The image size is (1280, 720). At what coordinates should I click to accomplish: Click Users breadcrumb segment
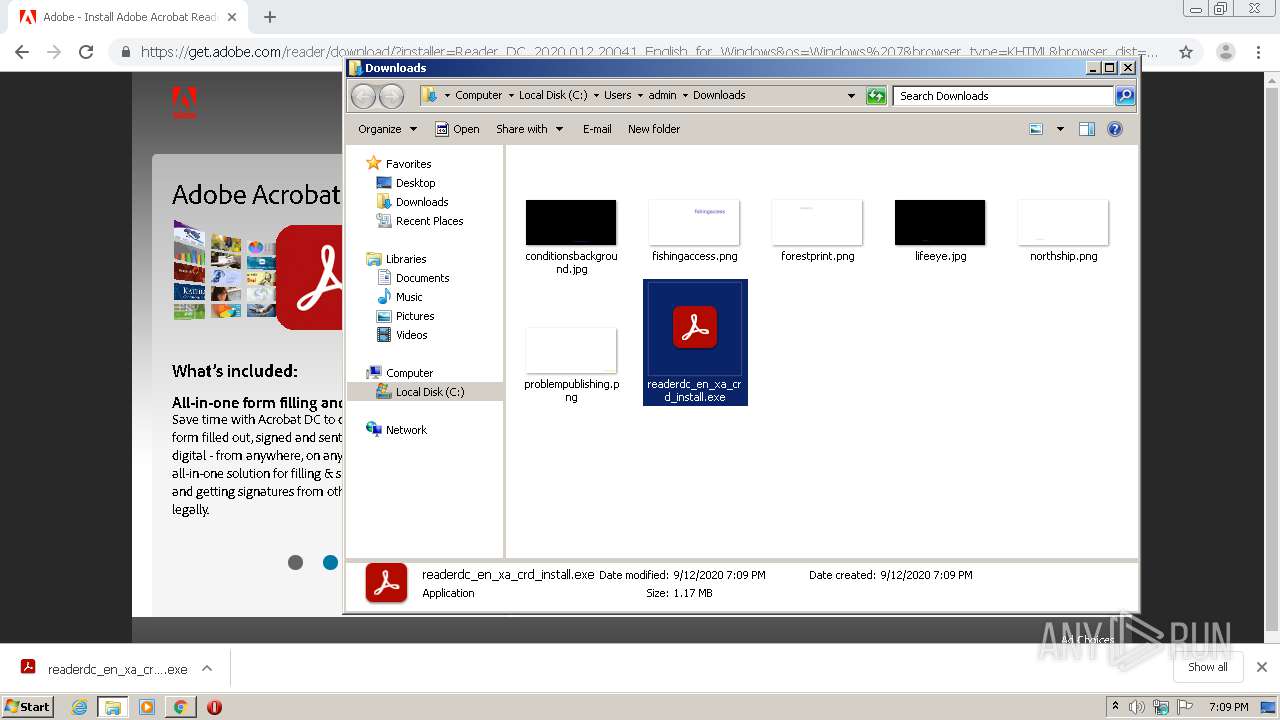point(617,96)
